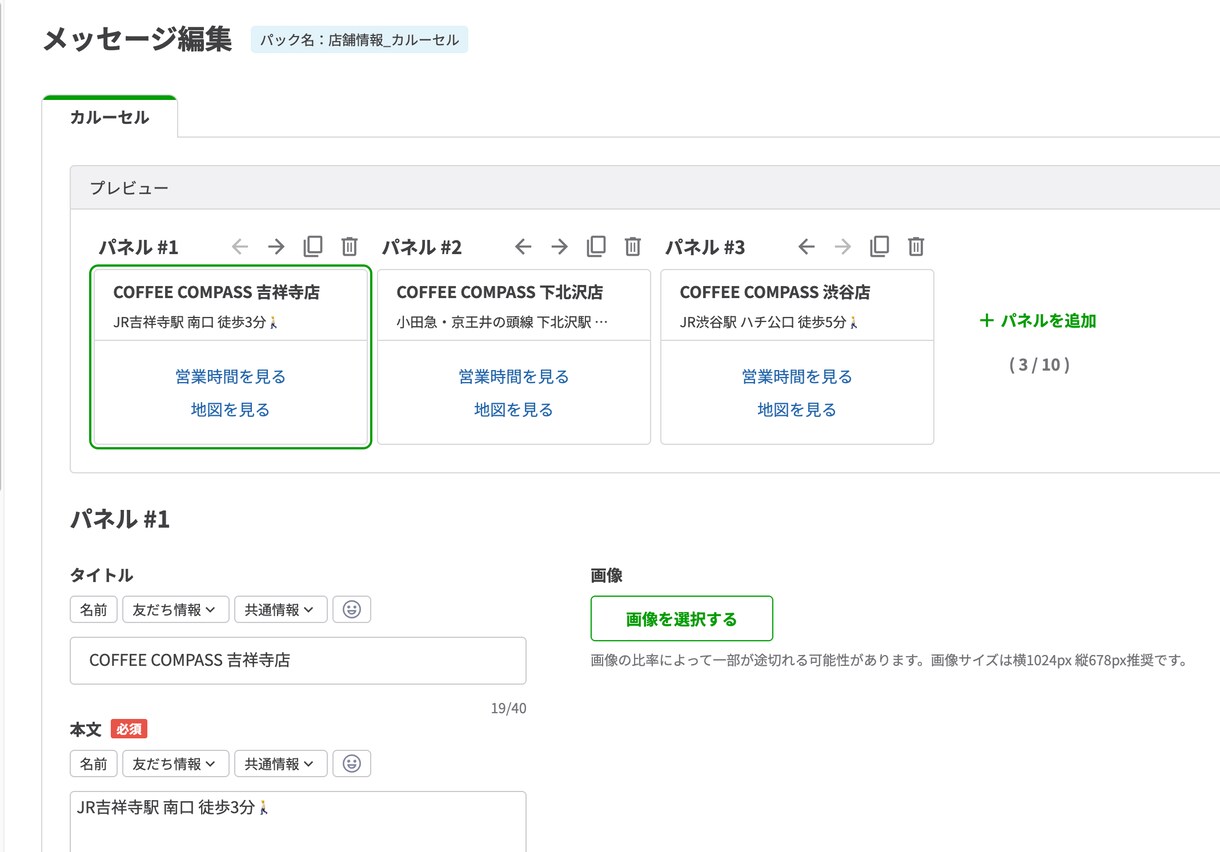Click 営業時間を見る in 下北沢店 panel
This screenshot has width=1220, height=852.
tap(514, 377)
